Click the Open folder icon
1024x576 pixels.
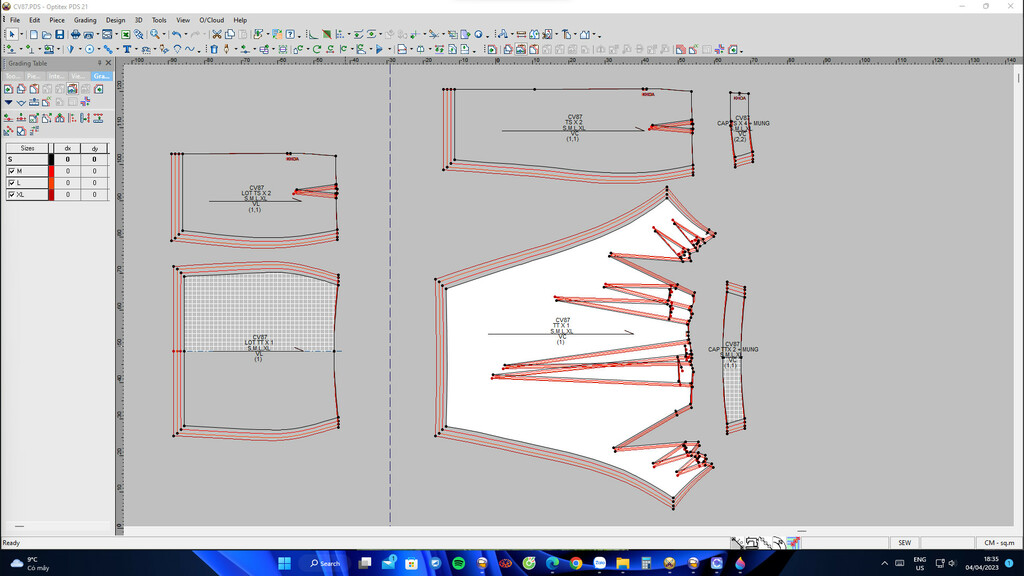coord(46,34)
